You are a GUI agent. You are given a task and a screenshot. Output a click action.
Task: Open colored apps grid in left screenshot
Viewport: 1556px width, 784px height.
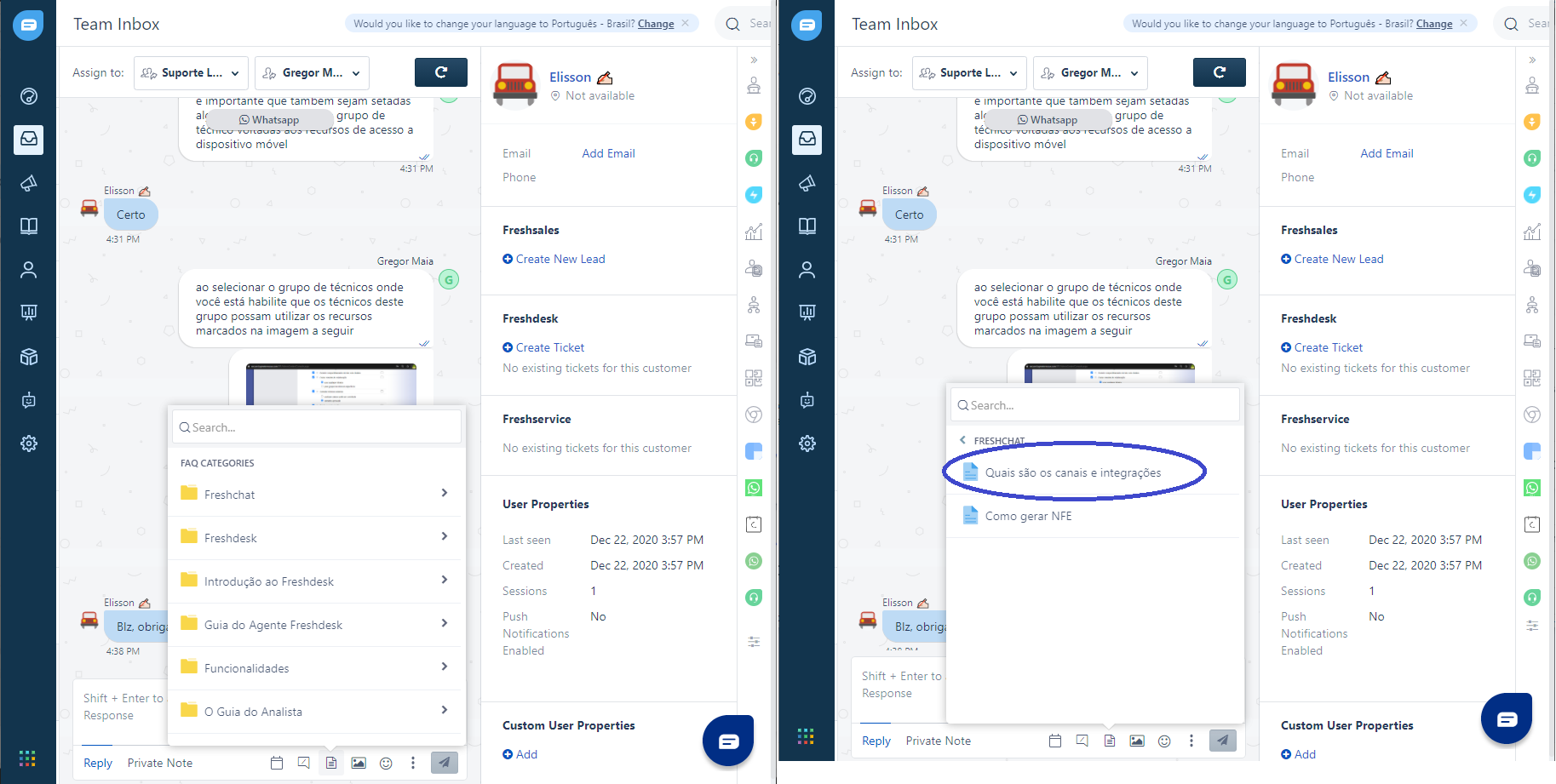(27, 758)
